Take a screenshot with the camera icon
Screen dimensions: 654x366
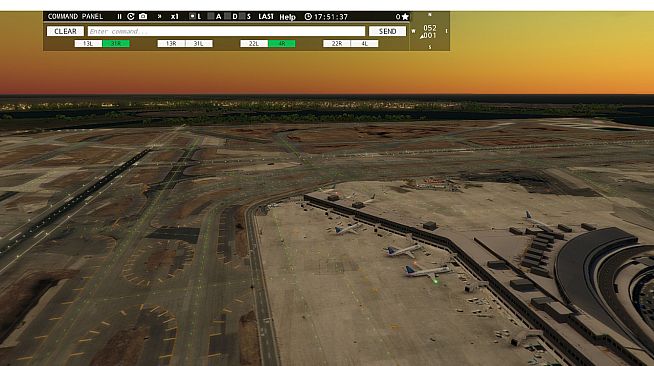[143, 16]
